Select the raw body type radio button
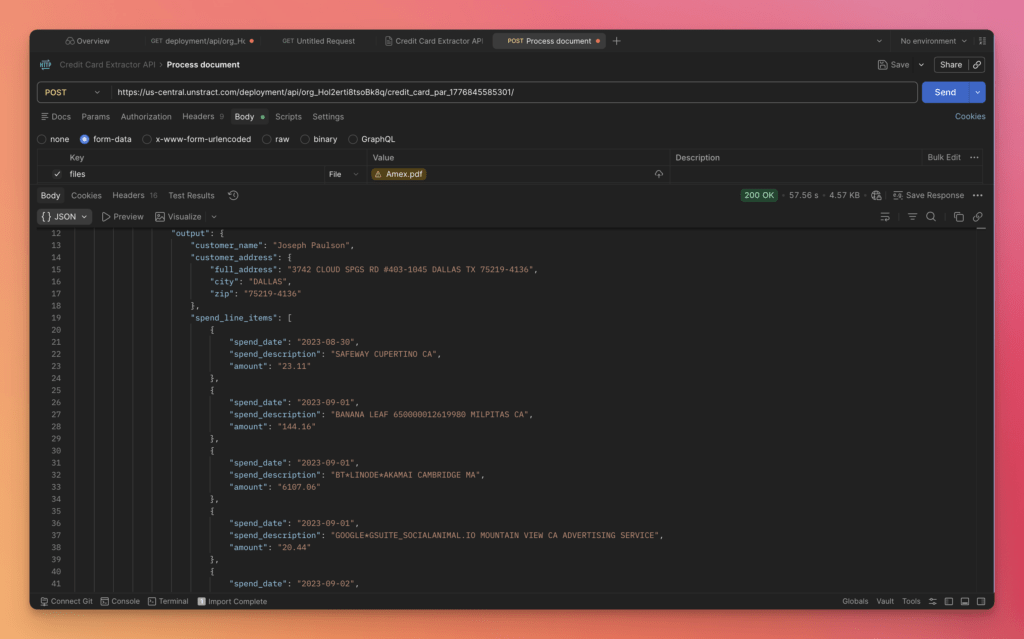The height and width of the screenshot is (639, 1024). tap(267, 139)
